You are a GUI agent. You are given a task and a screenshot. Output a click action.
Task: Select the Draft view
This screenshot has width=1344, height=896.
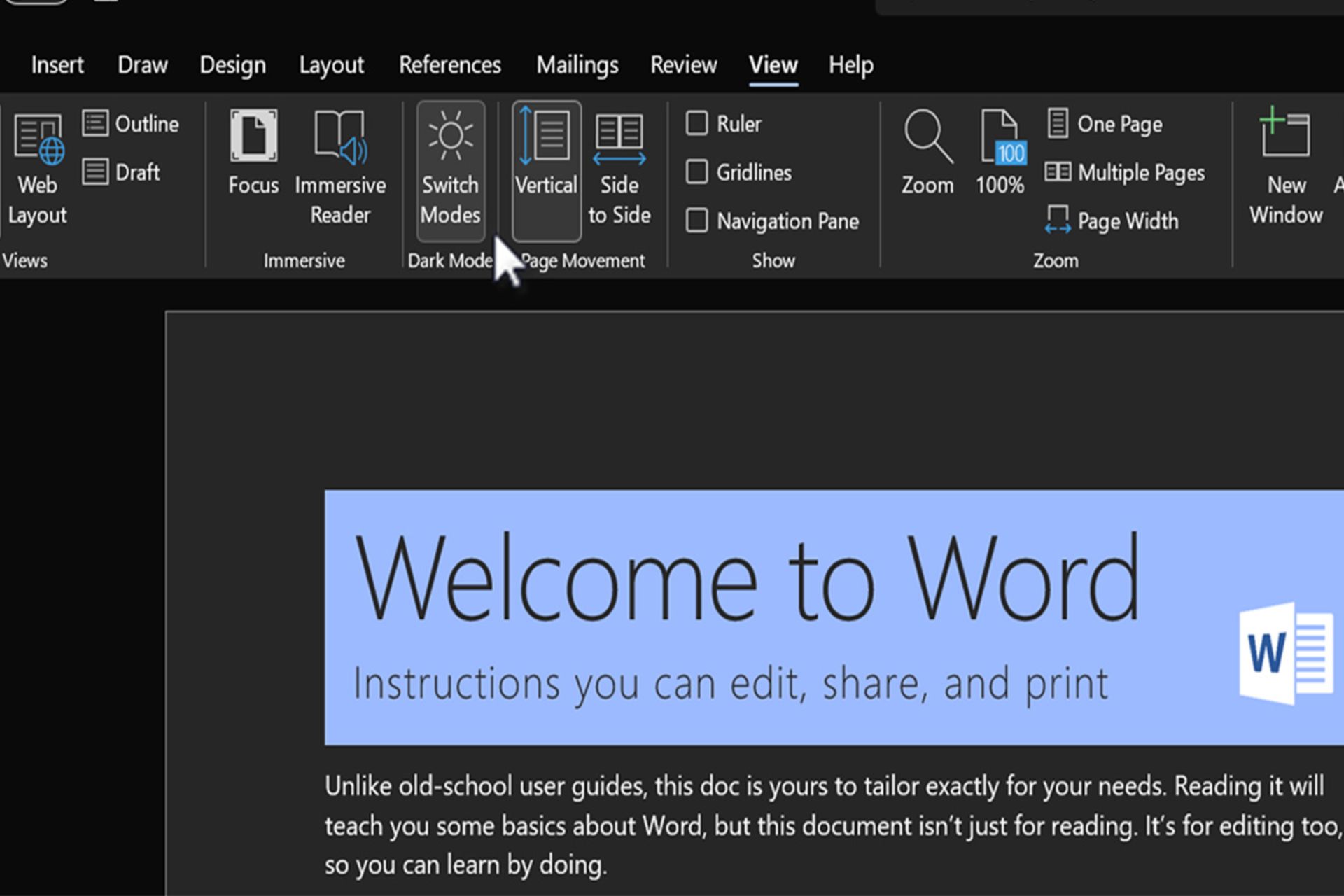[122, 172]
